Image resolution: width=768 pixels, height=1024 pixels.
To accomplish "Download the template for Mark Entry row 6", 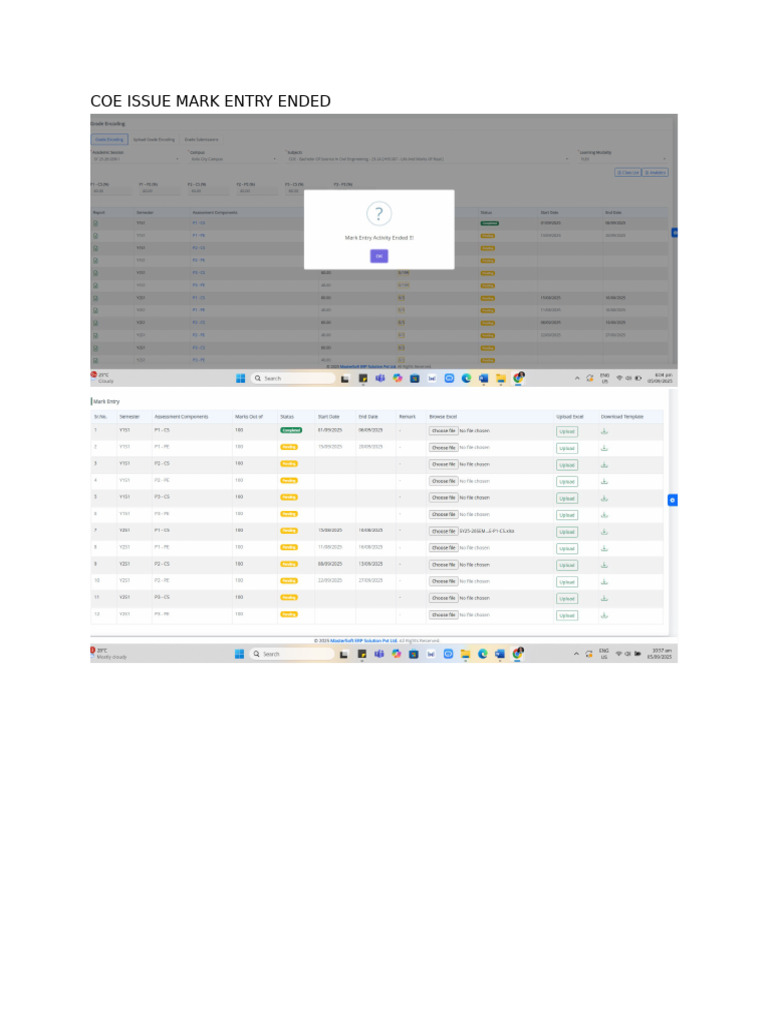I will tap(604, 515).
